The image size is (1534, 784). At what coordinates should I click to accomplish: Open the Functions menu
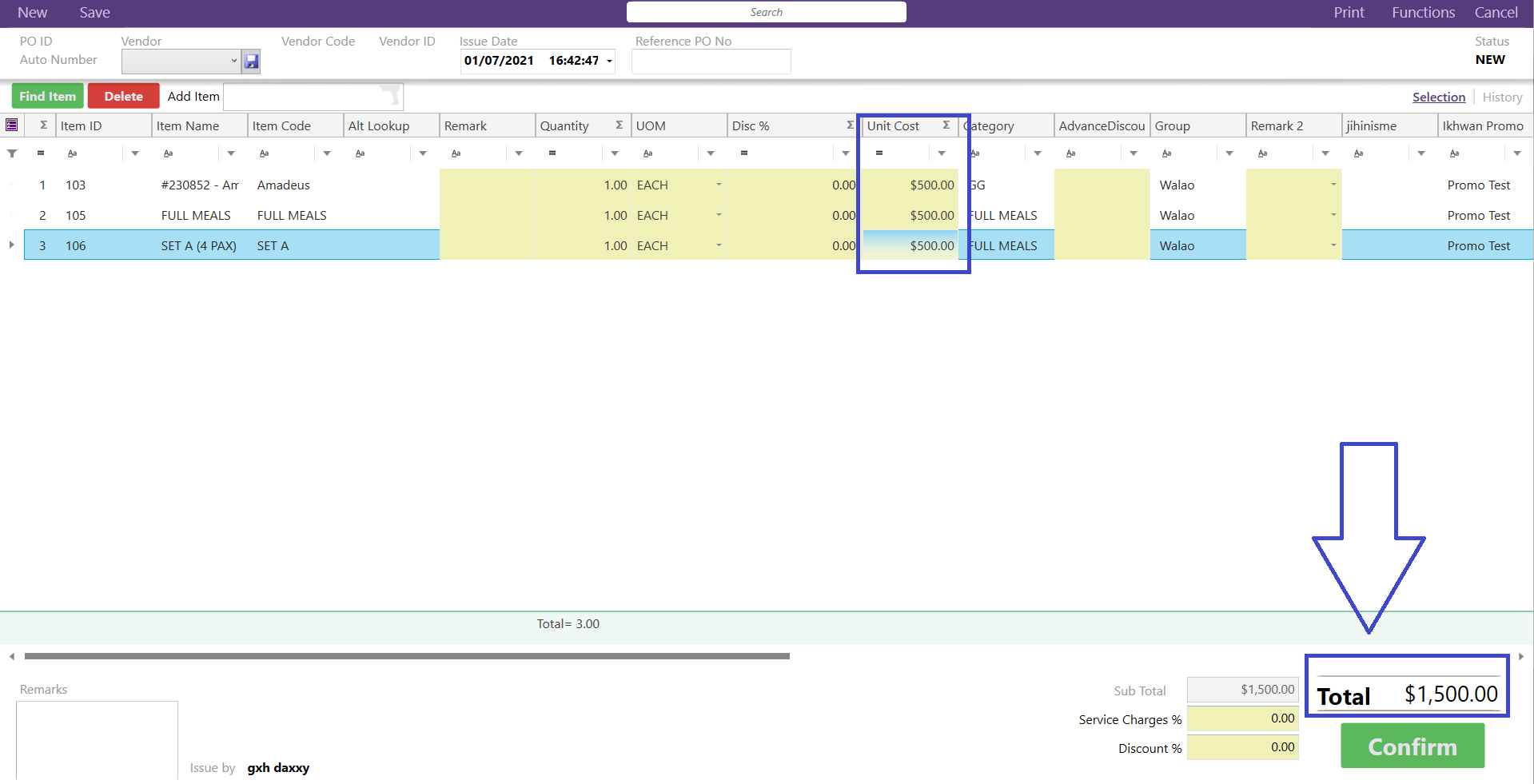tap(1423, 13)
